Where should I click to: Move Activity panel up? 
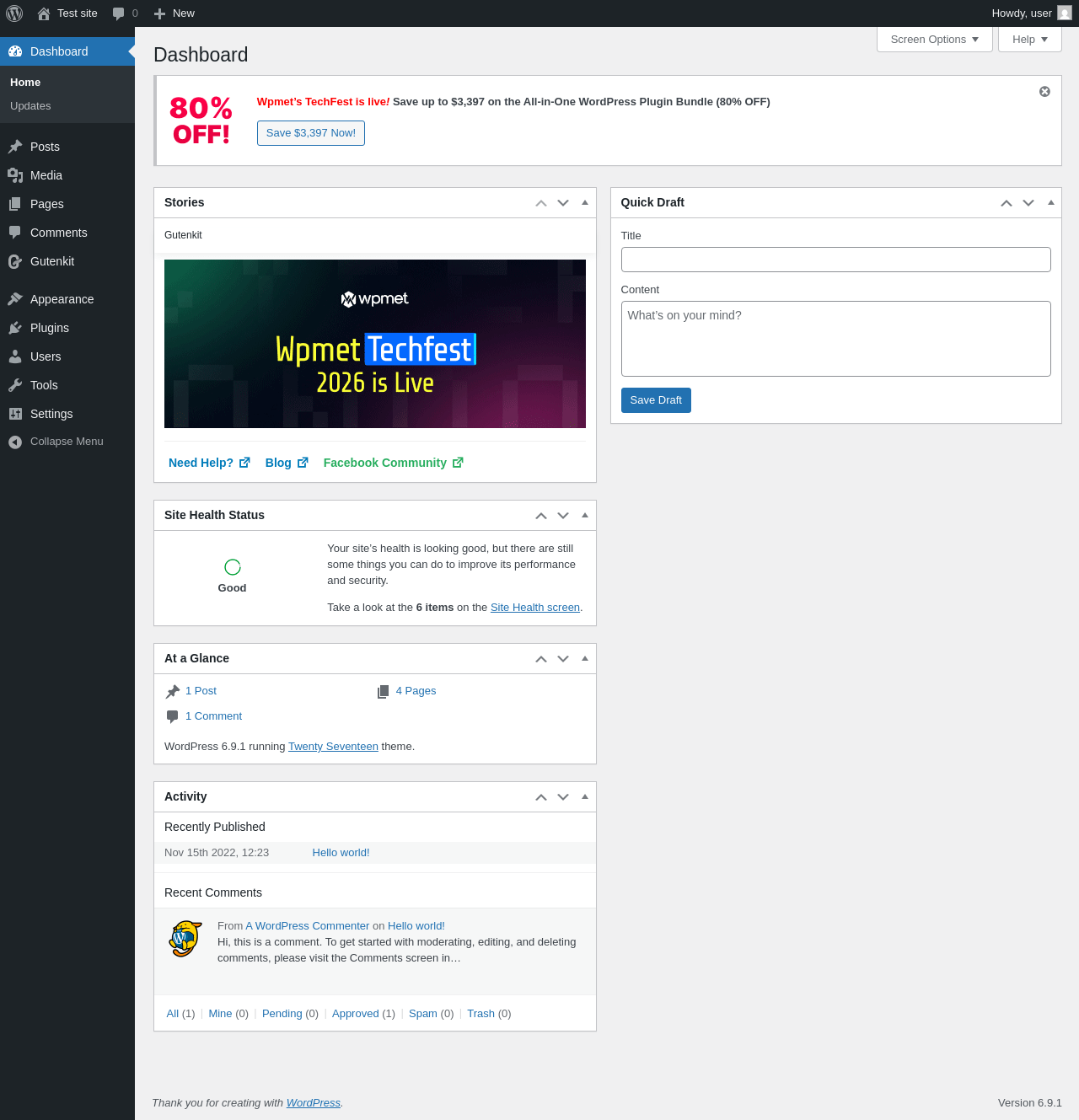coord(541,797)
